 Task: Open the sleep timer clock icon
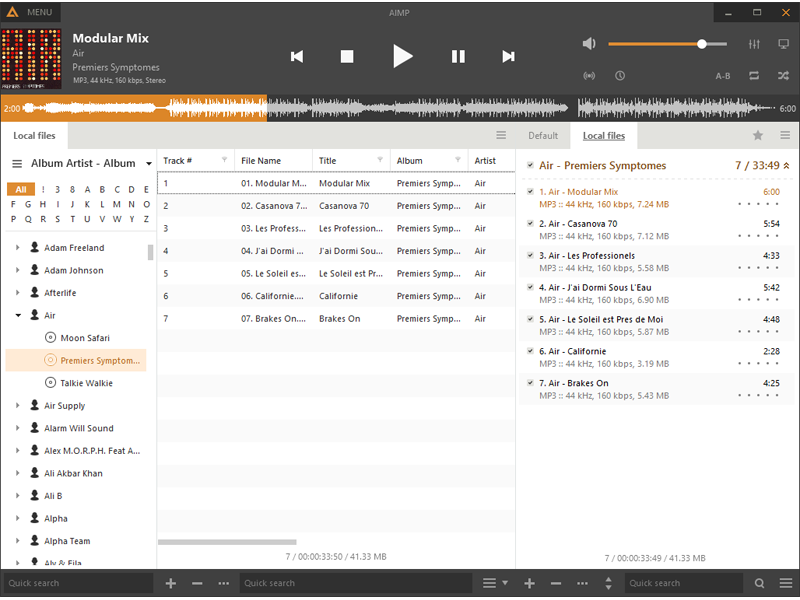[619, 76]
